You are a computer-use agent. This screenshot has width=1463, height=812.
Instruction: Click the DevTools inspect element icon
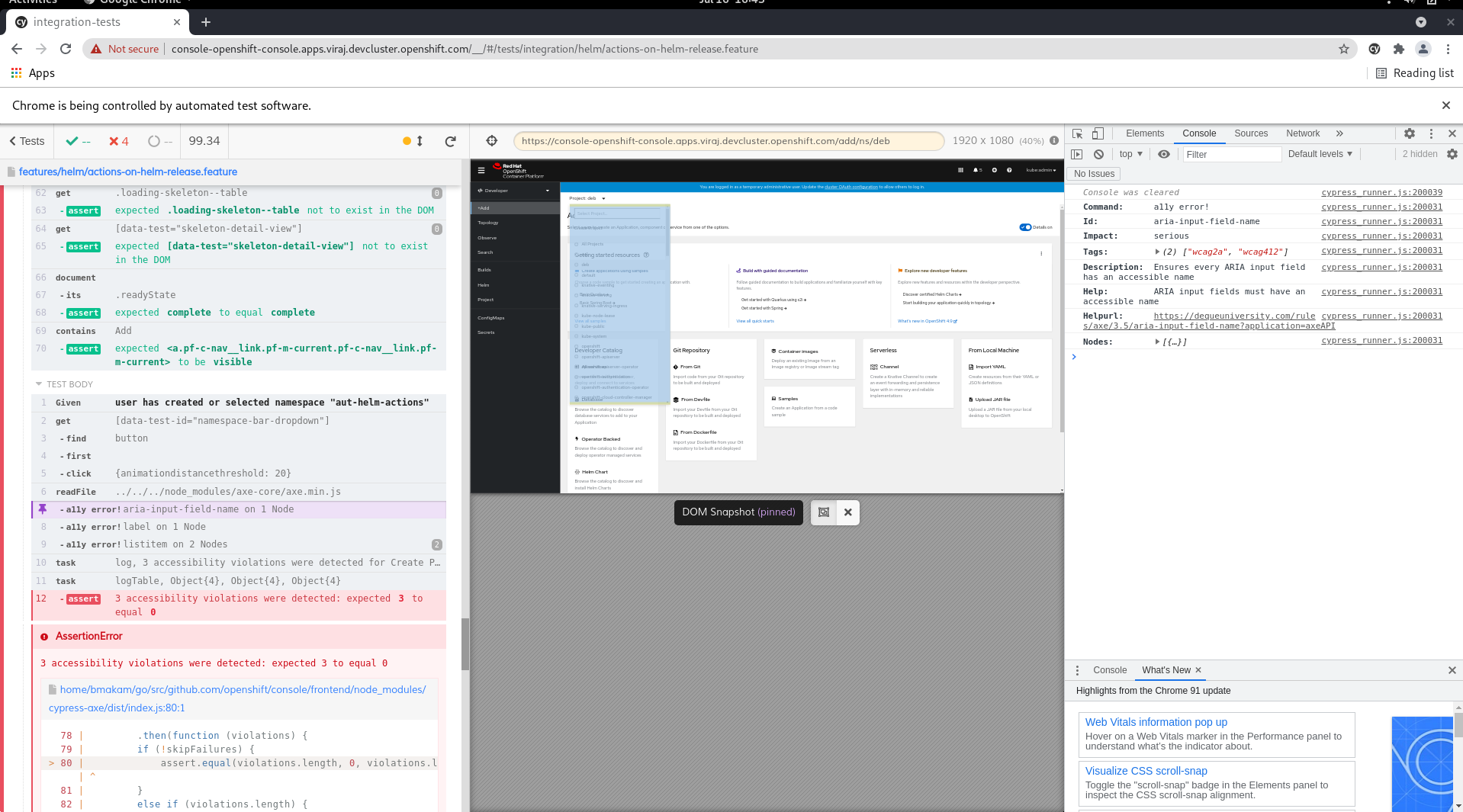coord(1077,133)
